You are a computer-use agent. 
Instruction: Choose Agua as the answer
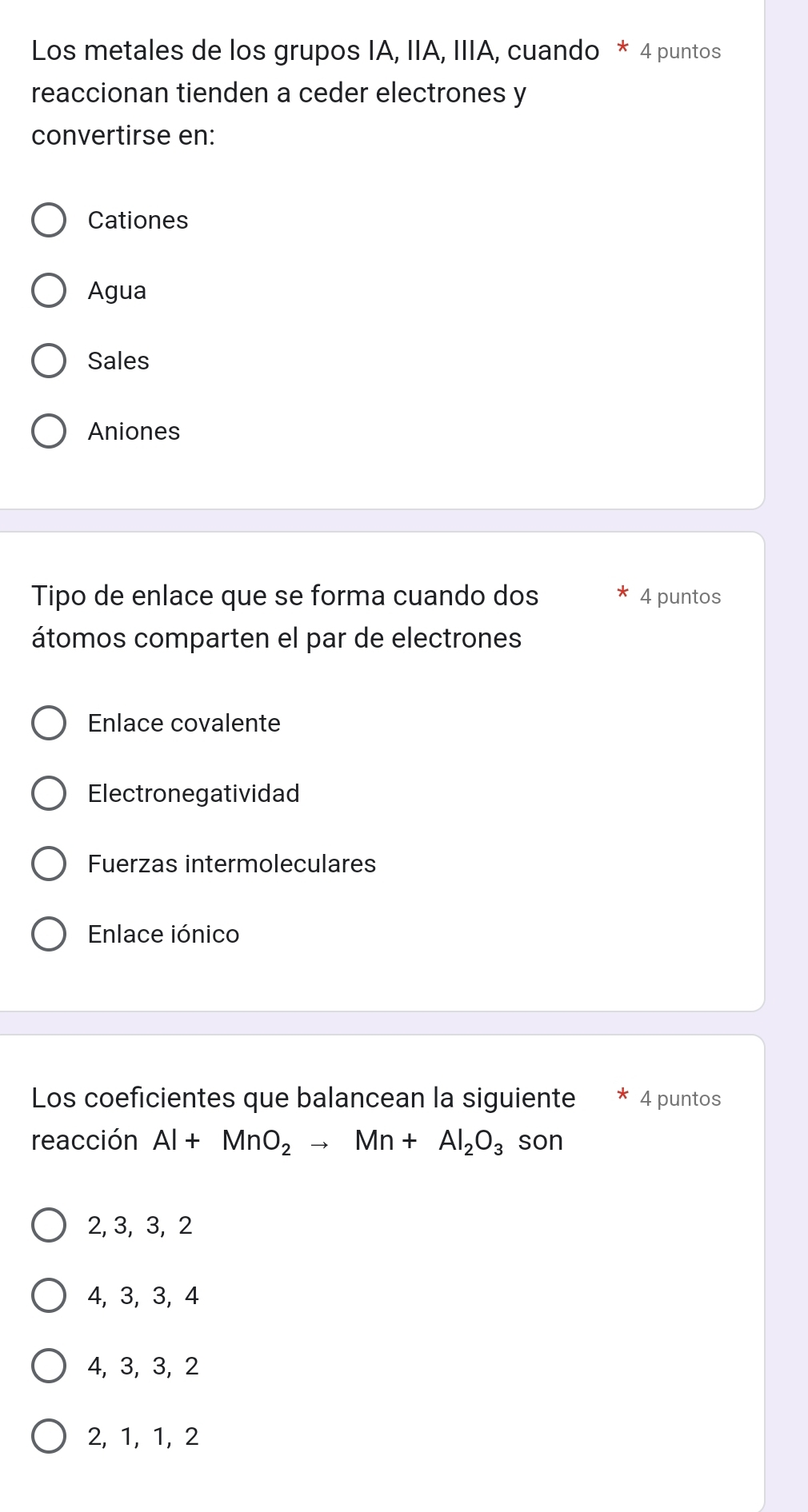pyautogui.click(x=49, y=290)
